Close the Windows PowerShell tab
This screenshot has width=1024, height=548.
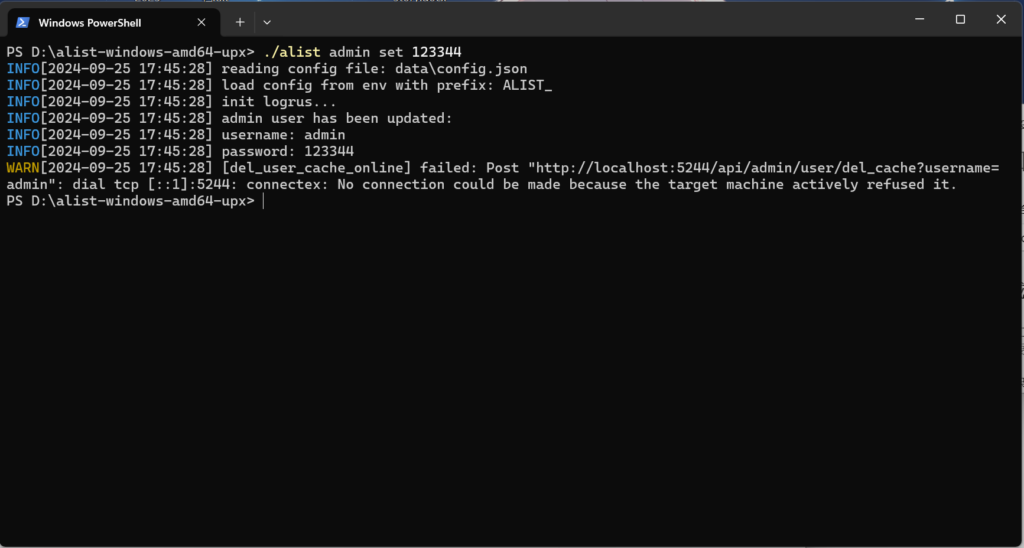201,22
